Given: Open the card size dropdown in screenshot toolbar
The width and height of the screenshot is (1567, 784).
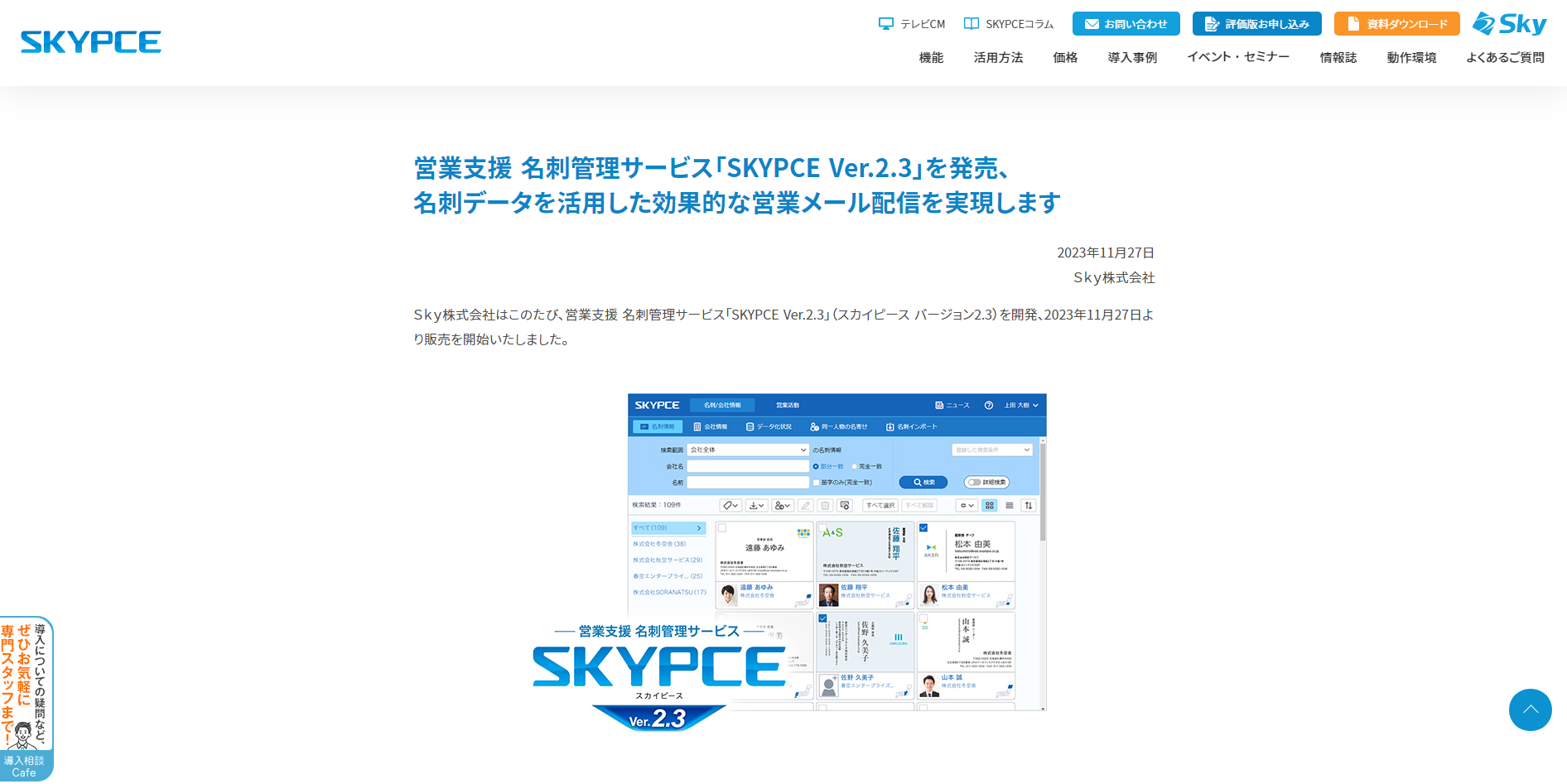Looking at the screenshot, I should pyautogui.click(x=966, y=505).
